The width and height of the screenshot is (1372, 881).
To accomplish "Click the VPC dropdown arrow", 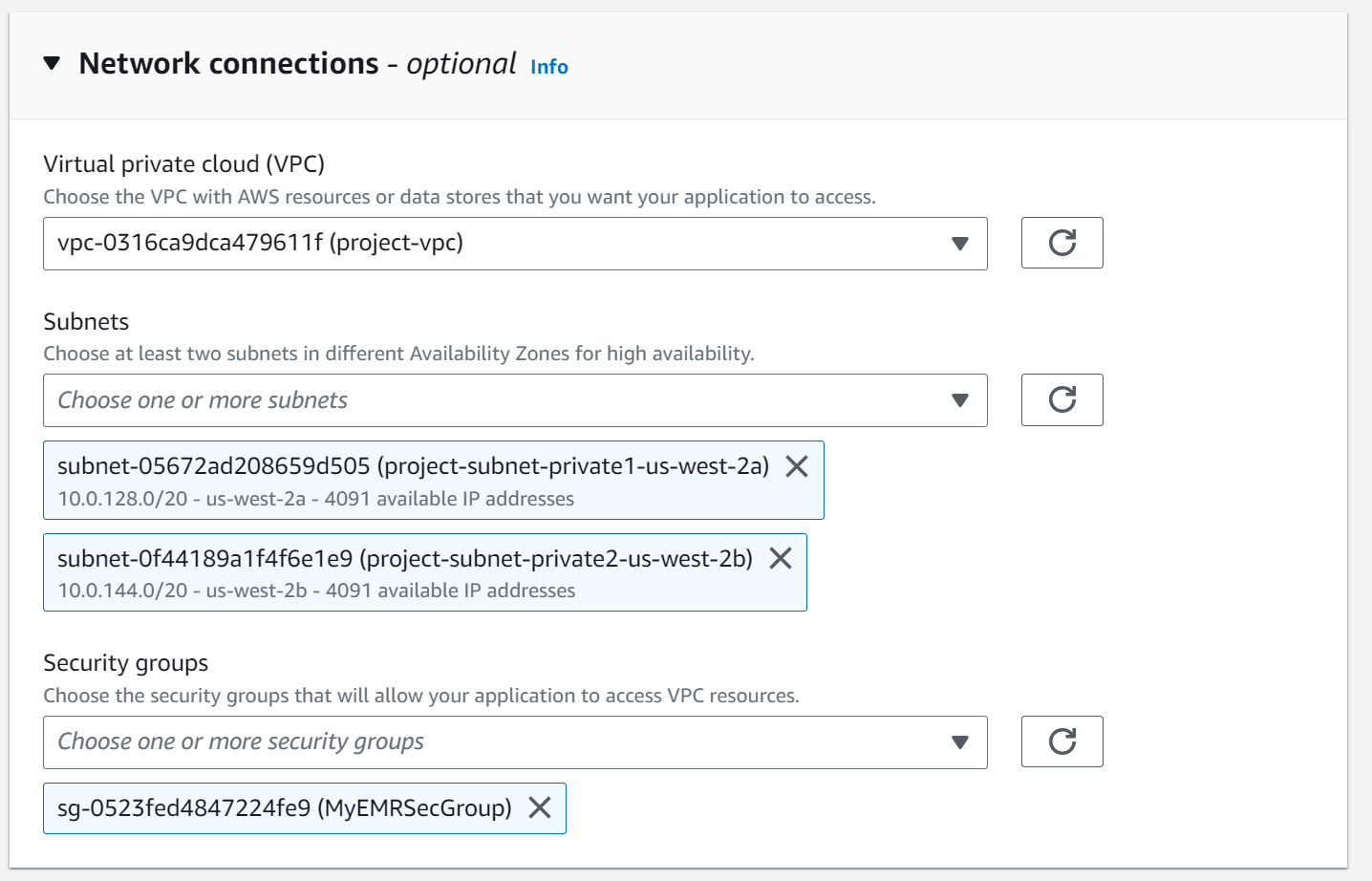I will (x=960, y=244).
